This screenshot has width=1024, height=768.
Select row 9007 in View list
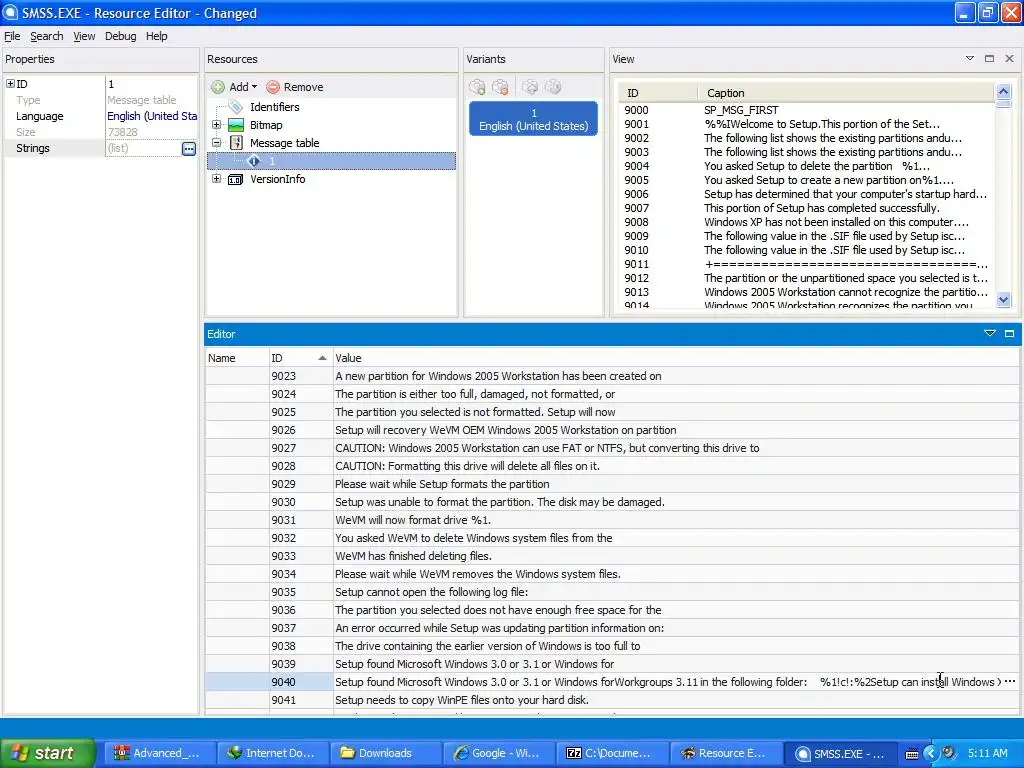coord(806,208)
